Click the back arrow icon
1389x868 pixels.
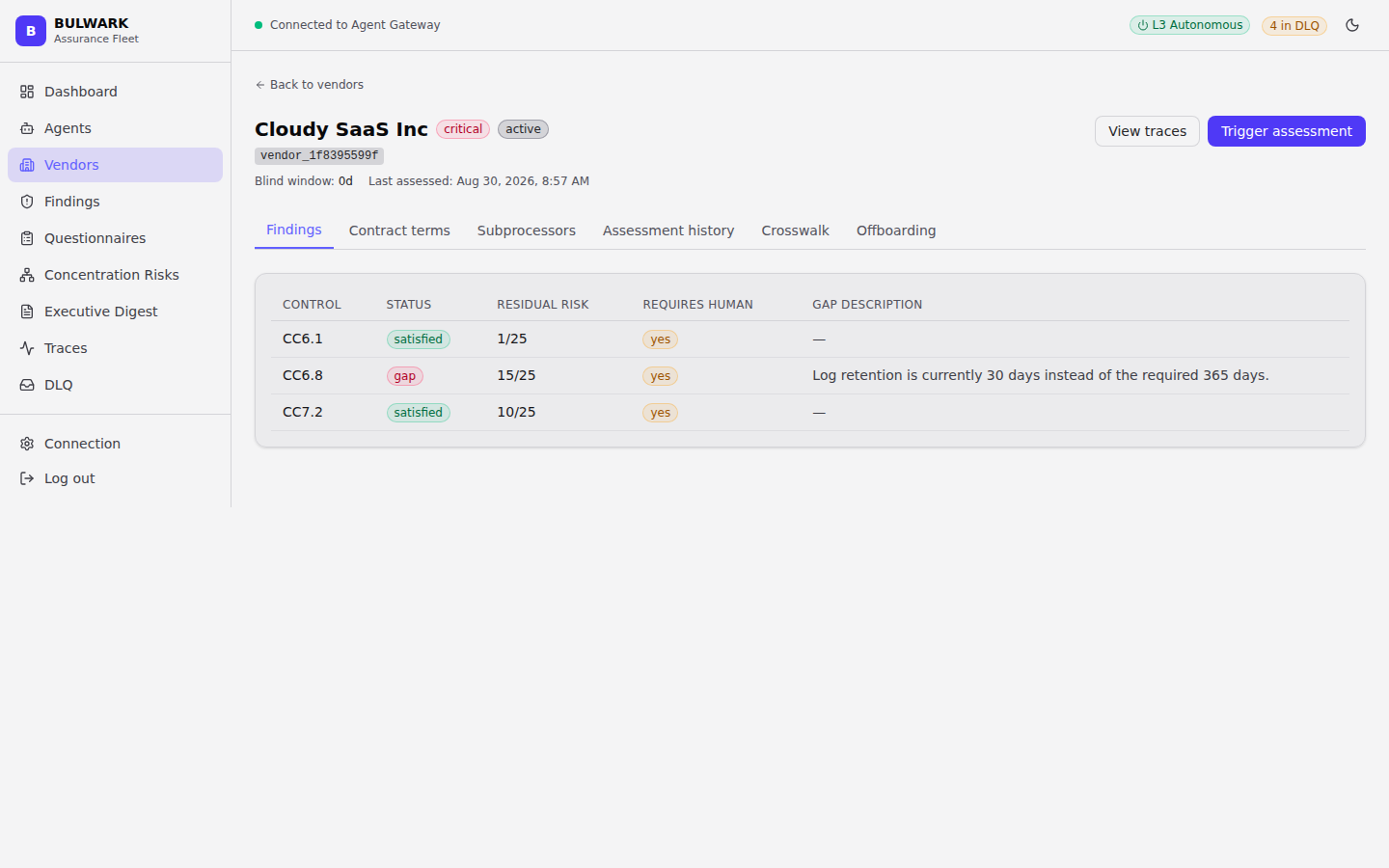click(260, 85)
